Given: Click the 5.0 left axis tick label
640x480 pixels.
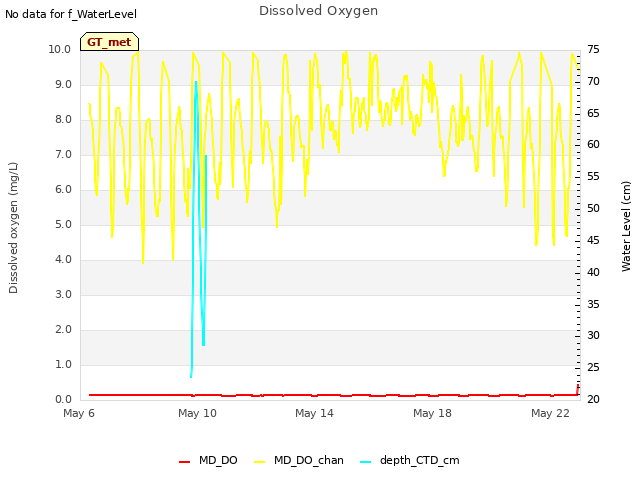Looking at the screenshot, I should pos(63,224).
